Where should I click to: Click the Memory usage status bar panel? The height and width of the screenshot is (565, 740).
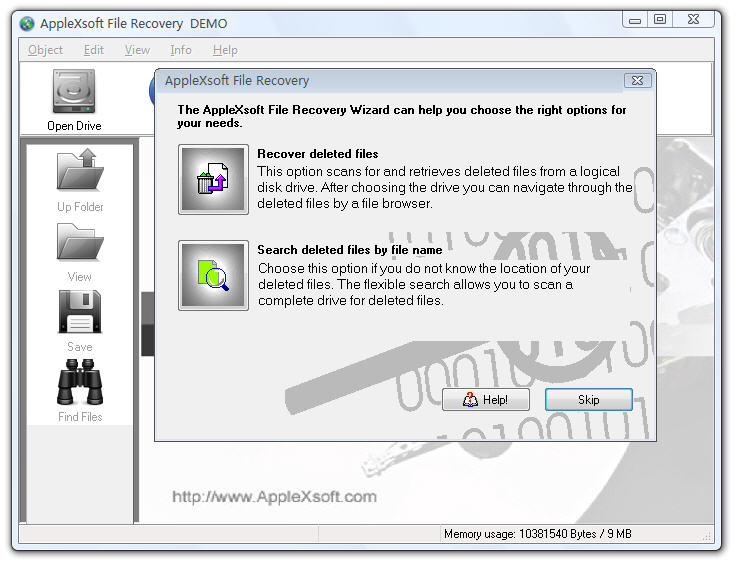tap(537, 534)
